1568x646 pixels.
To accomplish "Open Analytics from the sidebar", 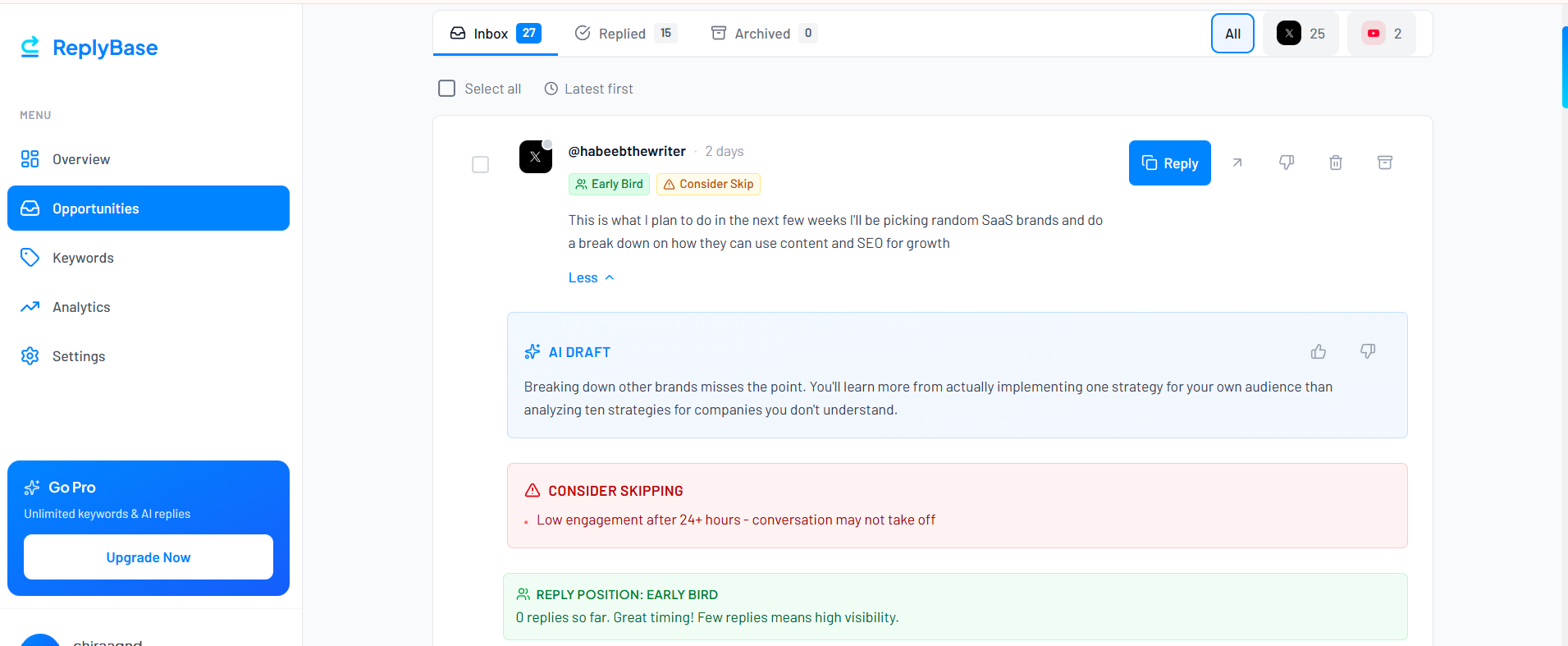I will [x=149, y=307].
